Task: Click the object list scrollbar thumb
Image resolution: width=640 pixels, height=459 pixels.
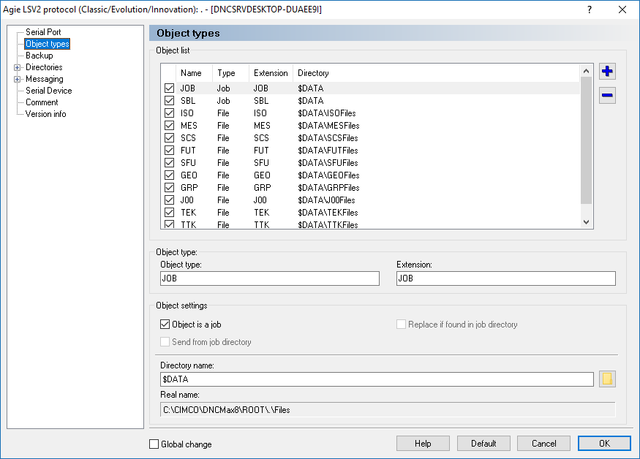Action: pyautogui.click(x=586, y=140)
